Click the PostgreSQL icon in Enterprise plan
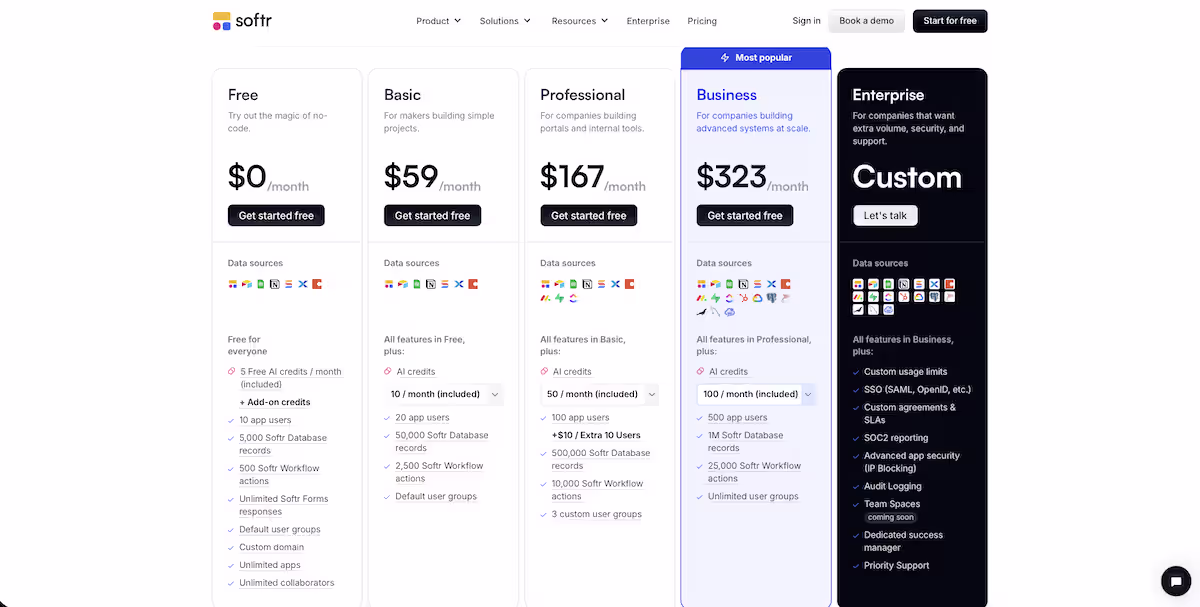The width and height of the screenshot is (1200, 607). tap(934, 297)
